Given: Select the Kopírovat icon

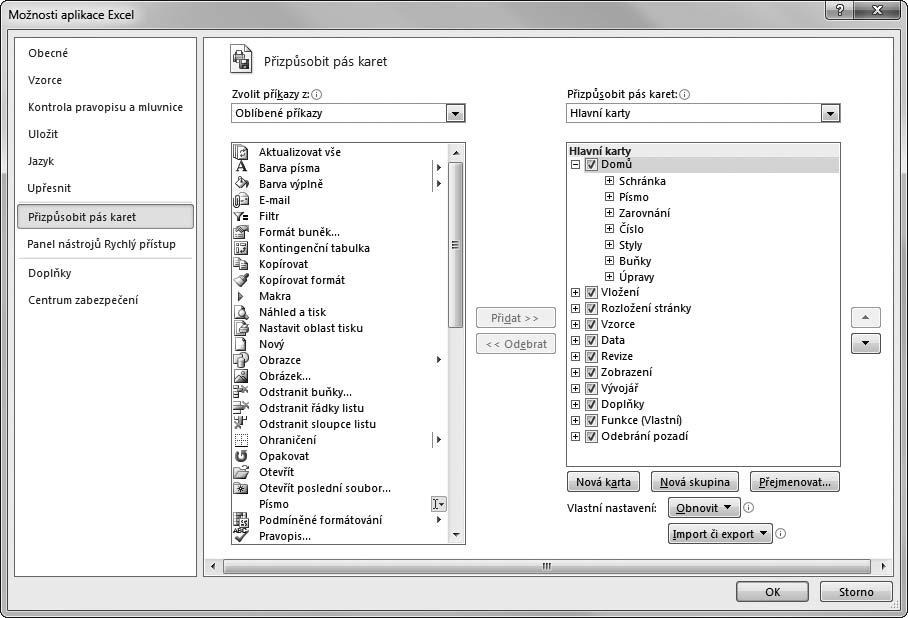Looking at the screenshot, I should pyautogui.click(x=241, y=264).
